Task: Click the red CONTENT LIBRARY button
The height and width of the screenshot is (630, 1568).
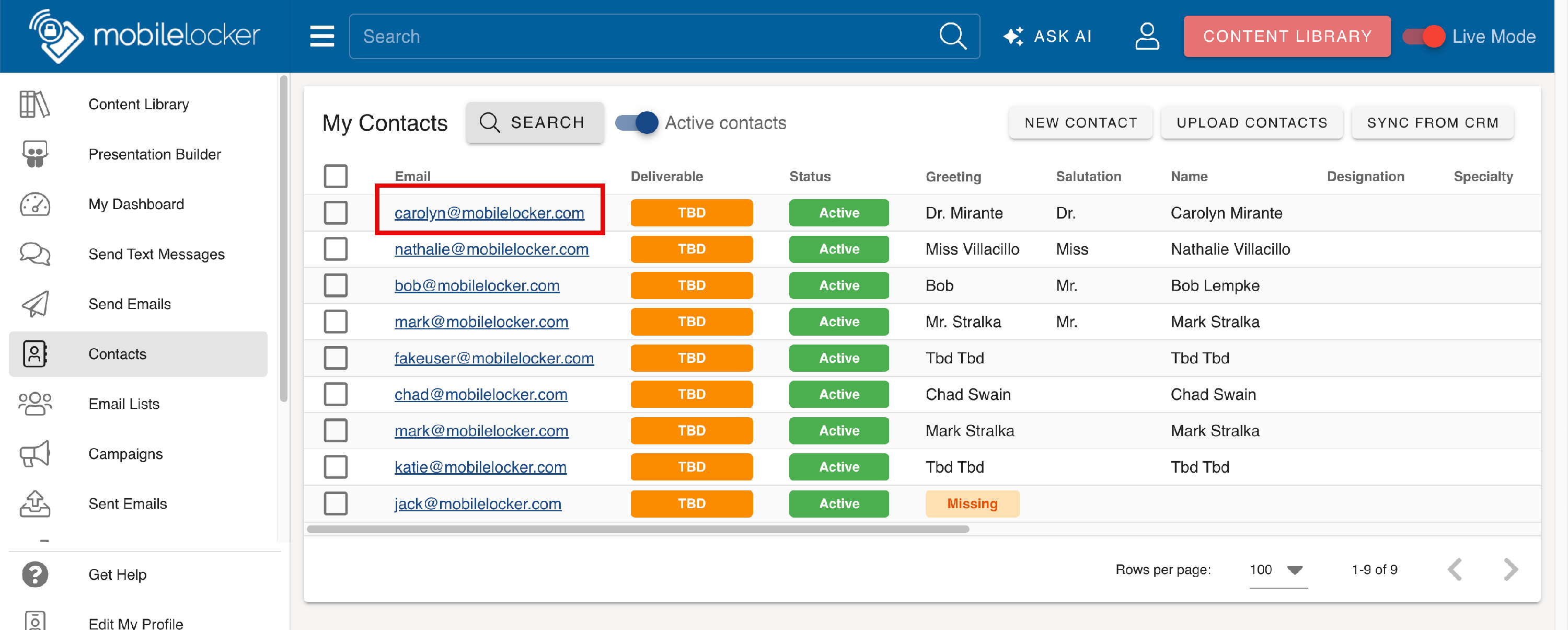Action: (1286, 37)
